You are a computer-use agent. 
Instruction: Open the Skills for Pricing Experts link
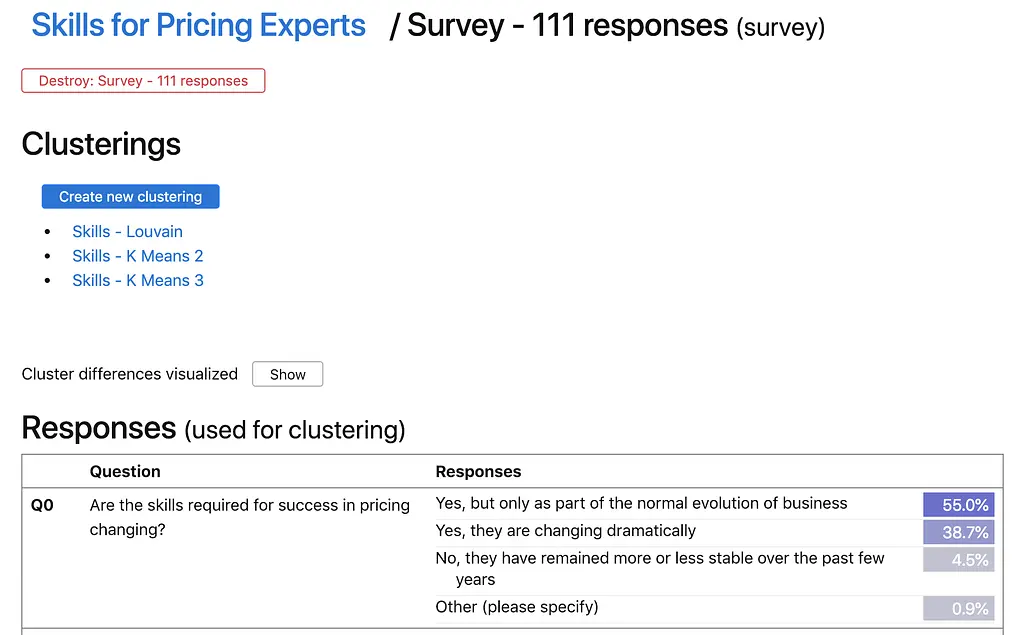pos(199,26)
